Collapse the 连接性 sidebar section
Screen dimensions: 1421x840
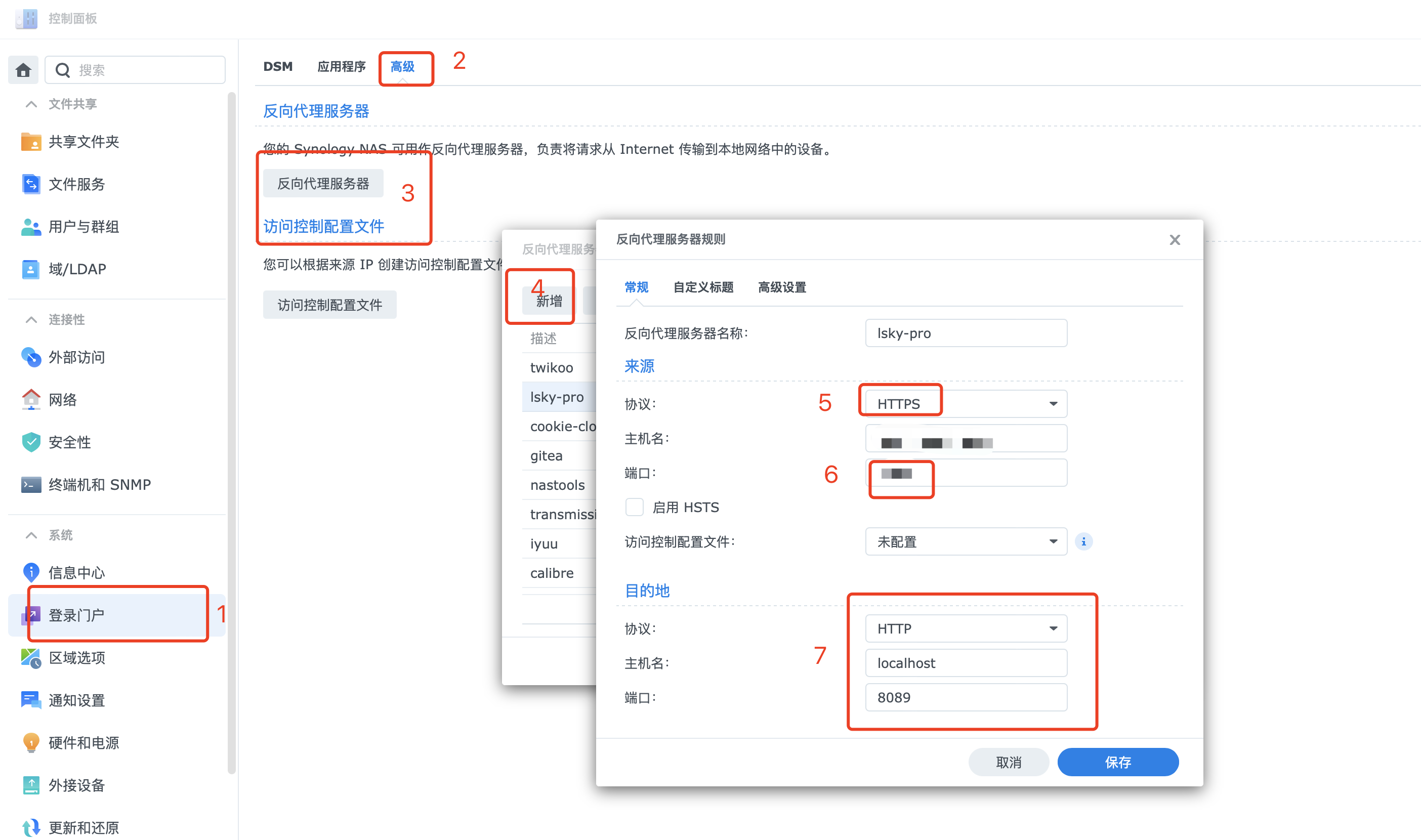click(x=32, y=320)
